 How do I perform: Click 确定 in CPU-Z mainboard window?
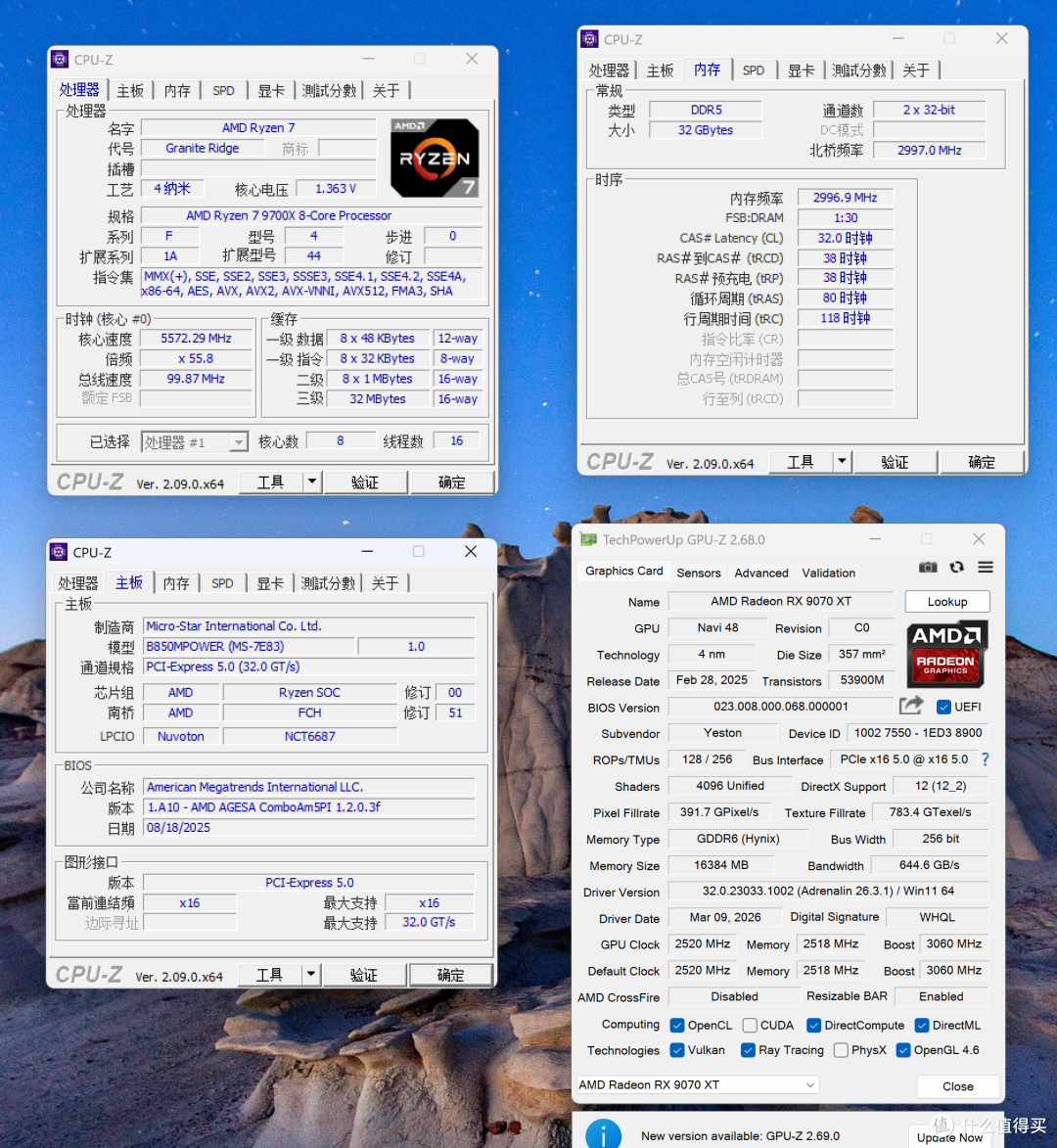click(450, 975)
